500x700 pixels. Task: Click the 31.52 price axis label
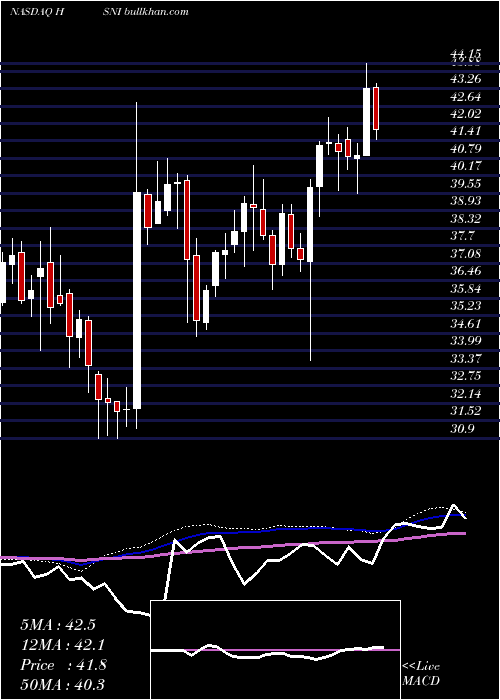point(467,411)
